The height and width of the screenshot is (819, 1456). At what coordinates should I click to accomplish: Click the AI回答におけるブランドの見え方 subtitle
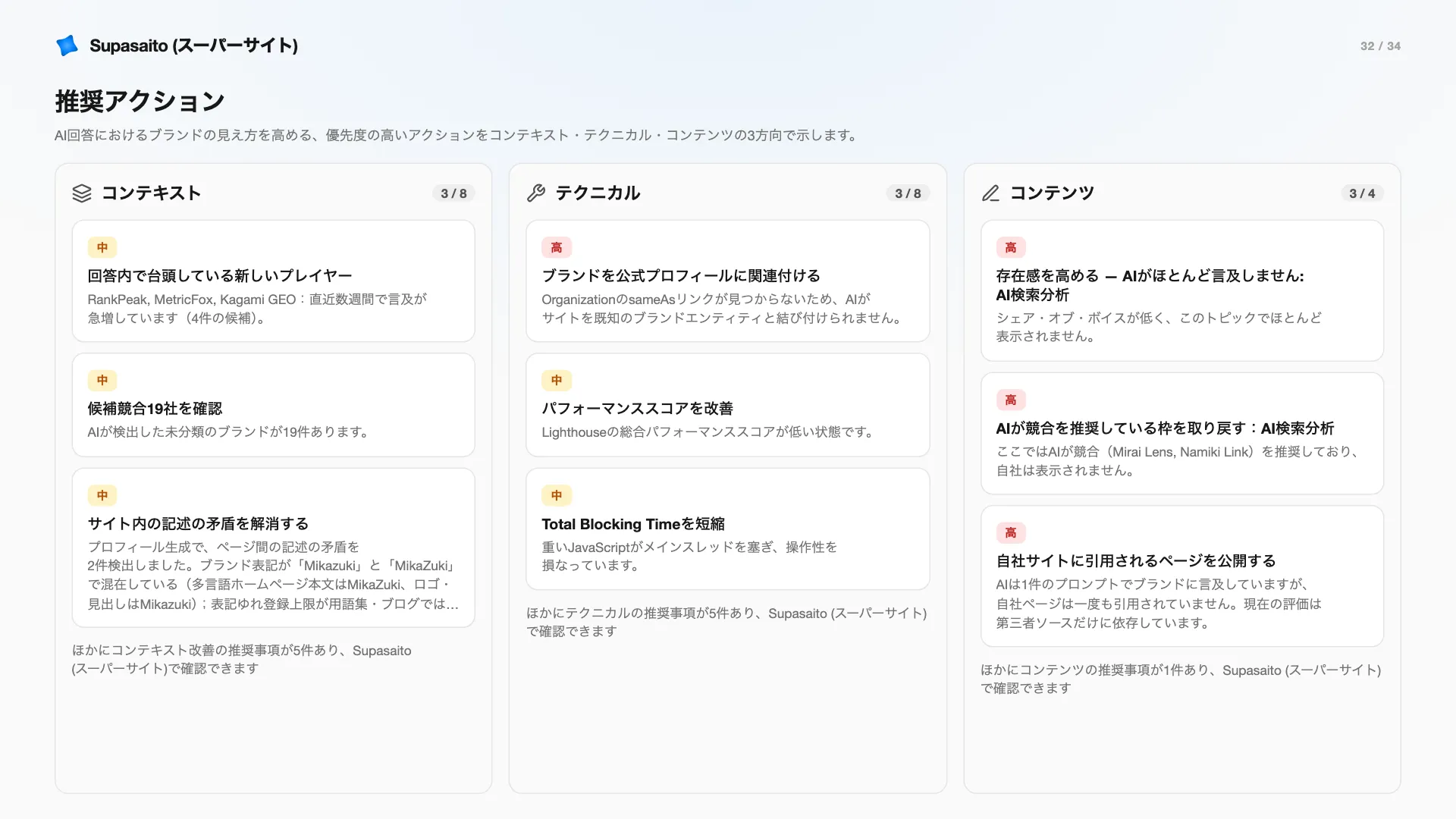click(x=458, y=135)
